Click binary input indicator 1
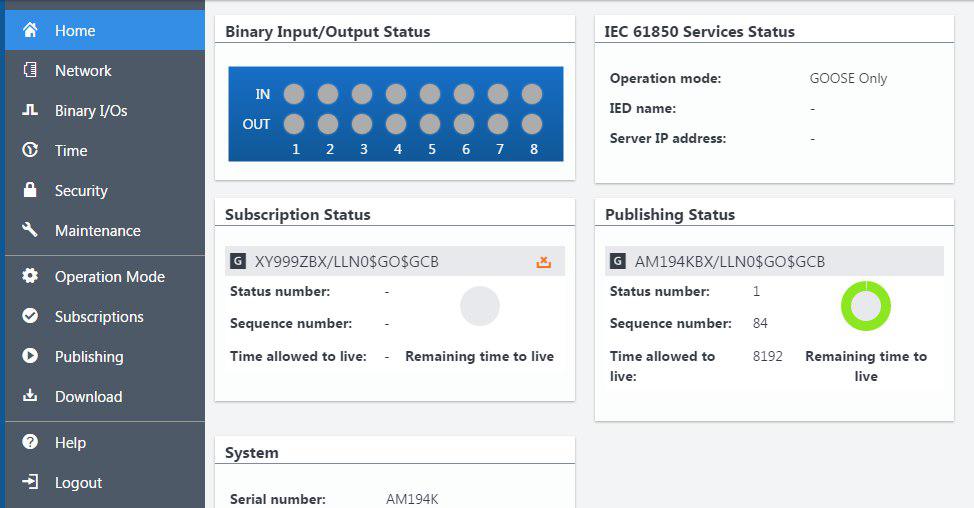974x508 pixels. click(294, 94)
